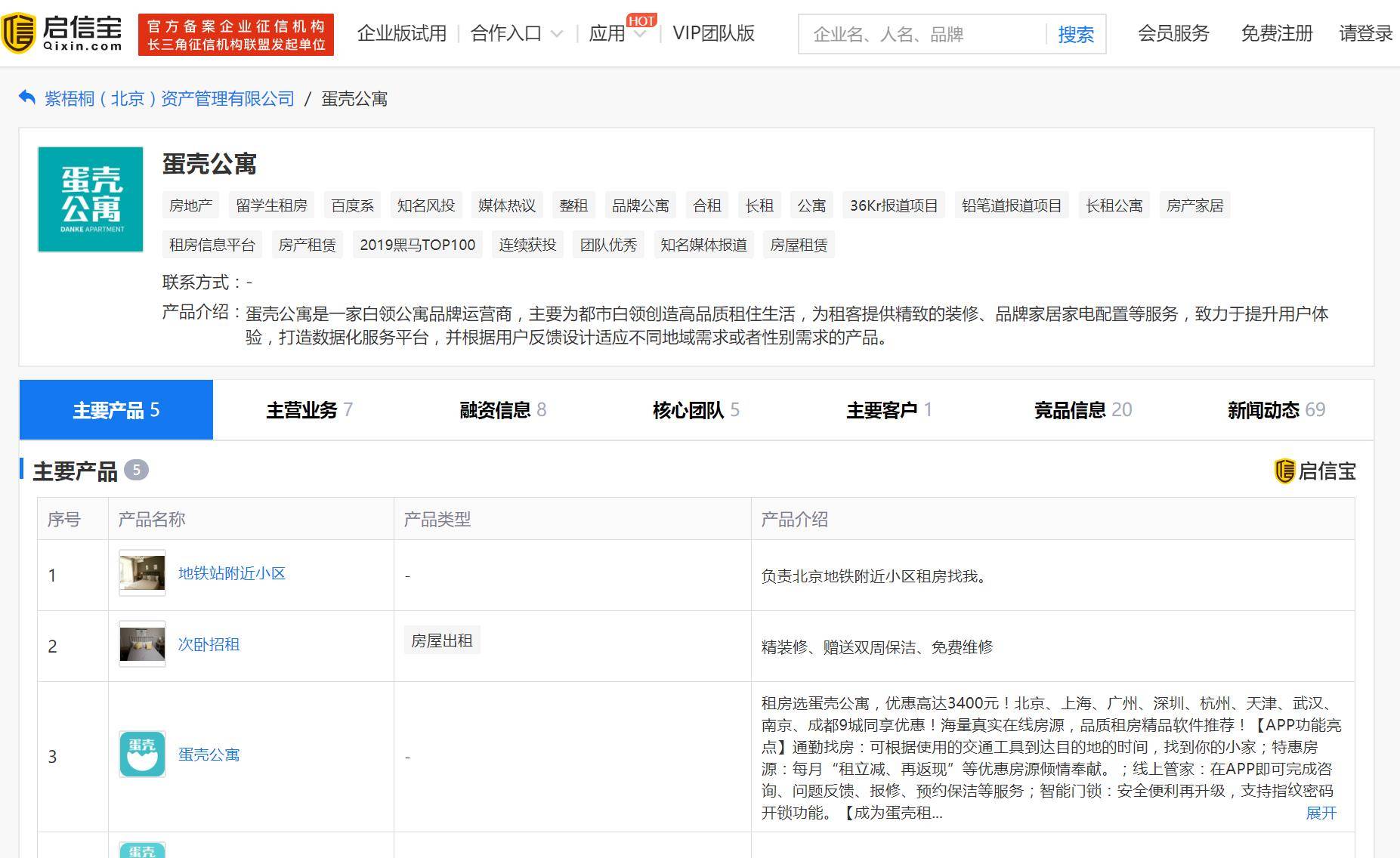Switch to the 主要客户 tab
This screenshot has height=858, width=1400.
(890, 409)
